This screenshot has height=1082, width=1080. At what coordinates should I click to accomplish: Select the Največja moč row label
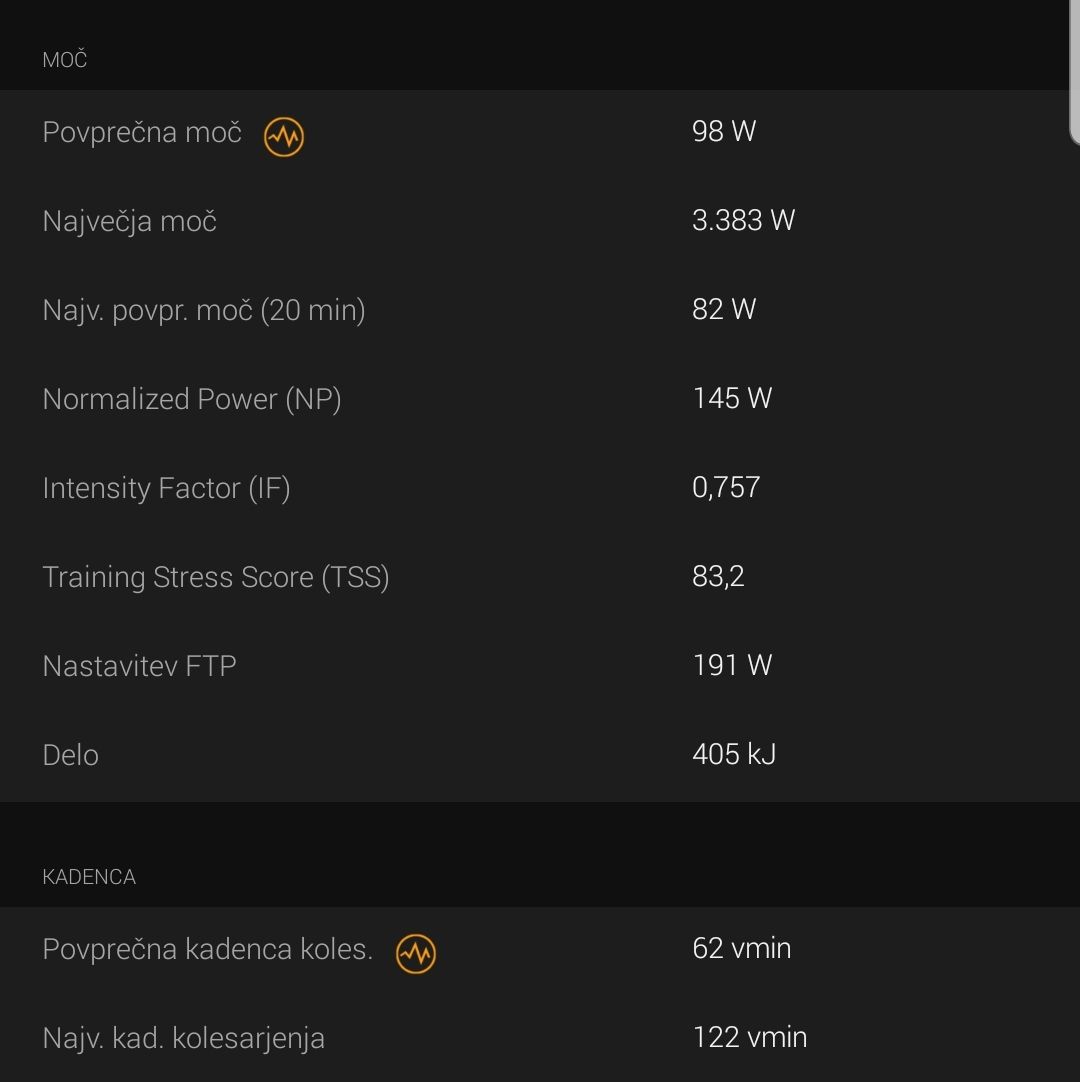coord(130,221)
